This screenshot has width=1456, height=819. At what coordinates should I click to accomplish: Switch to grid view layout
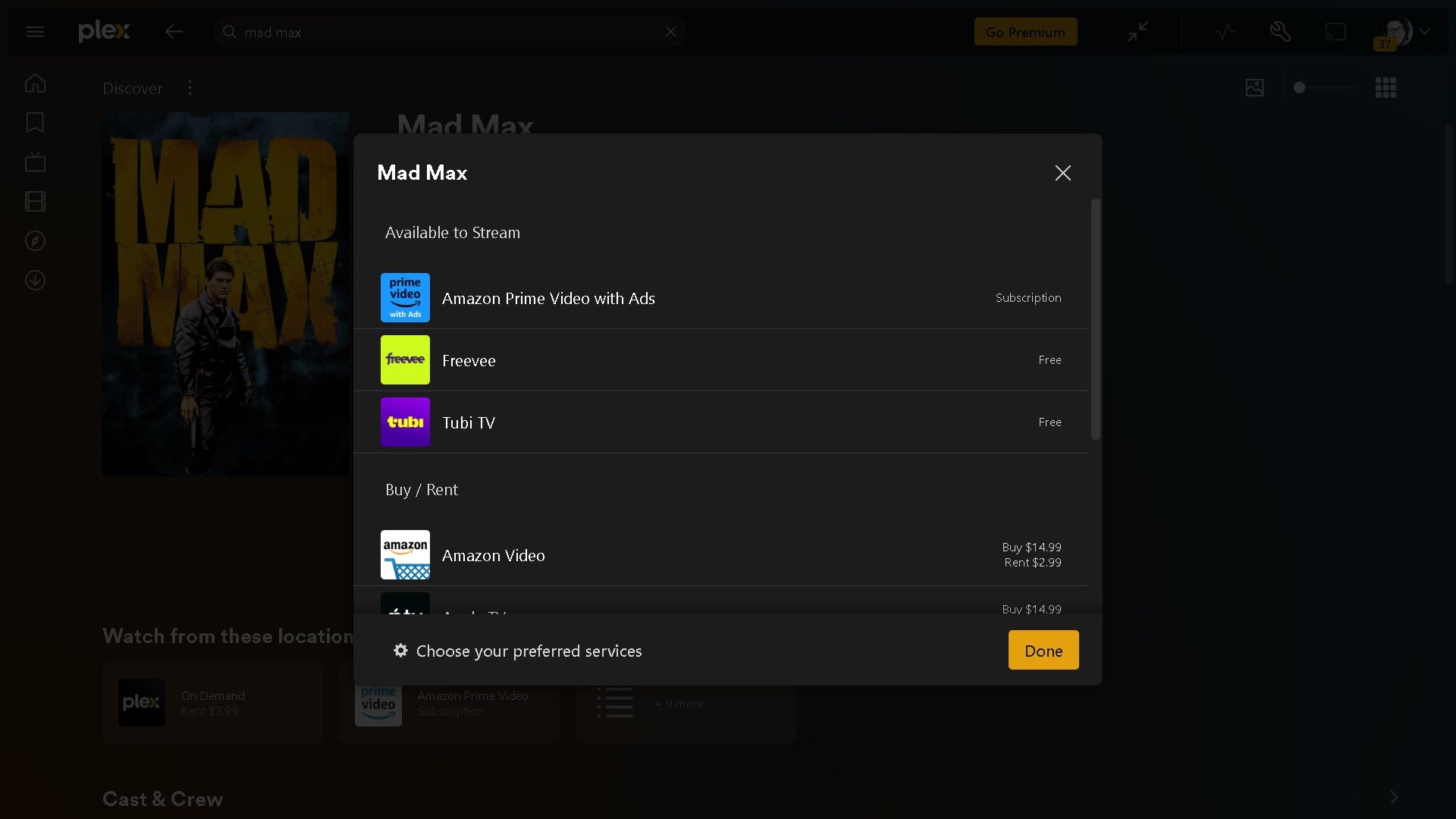pyautogui.click(x=1385, y=87)
